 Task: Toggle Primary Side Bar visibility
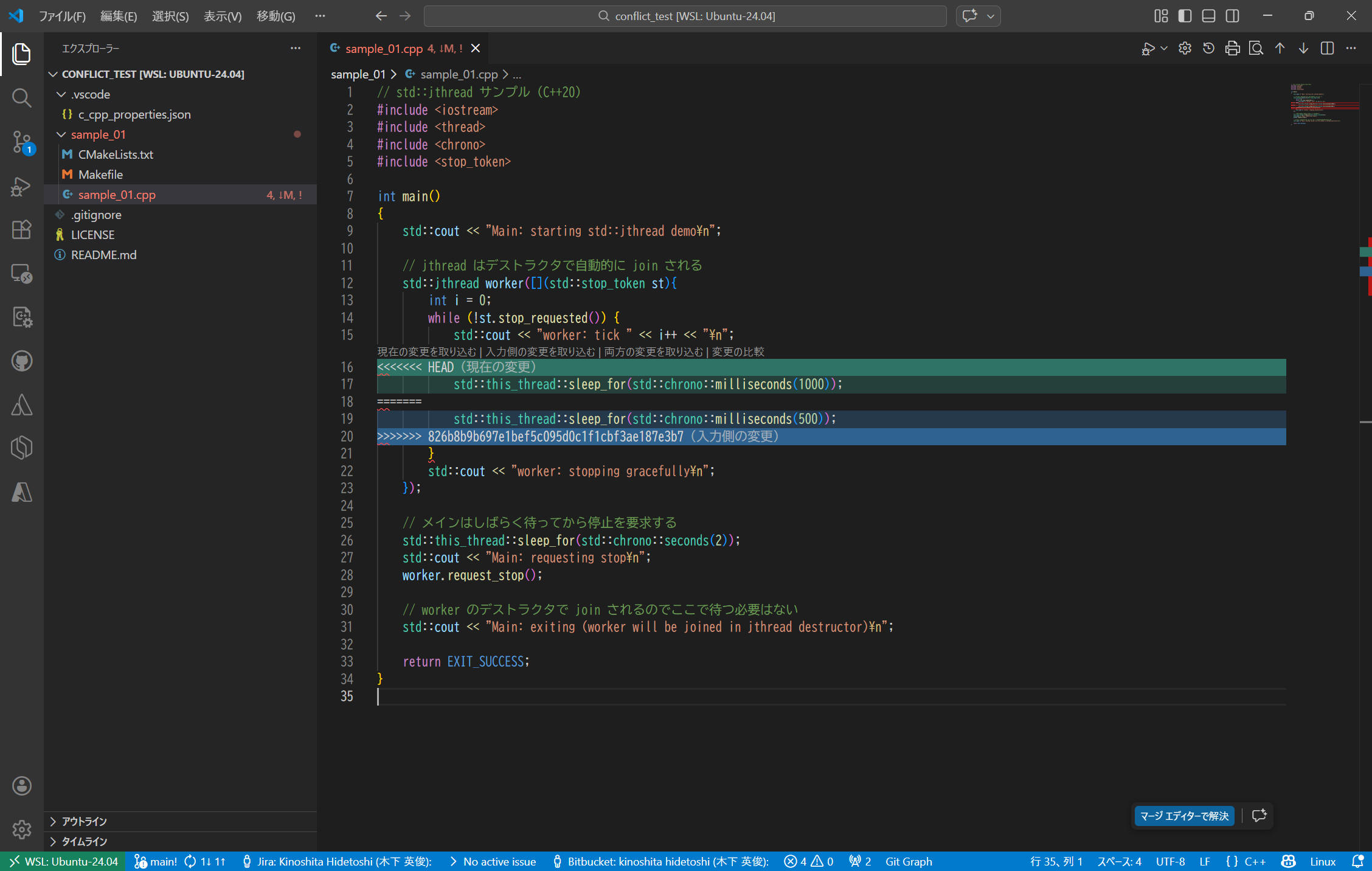click(1185, 16)
